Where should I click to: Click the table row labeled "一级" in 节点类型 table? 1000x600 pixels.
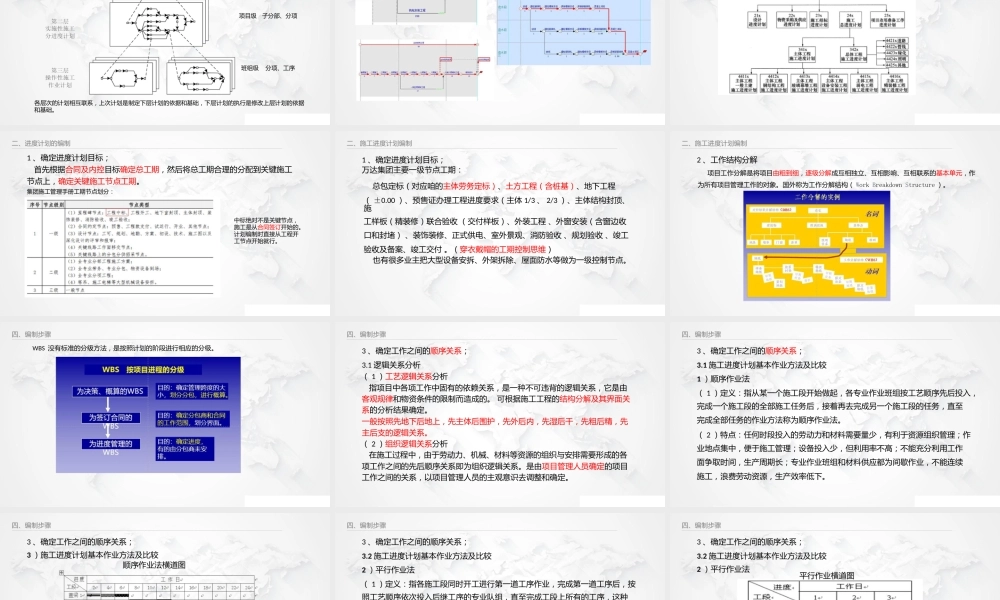(120, 233)
